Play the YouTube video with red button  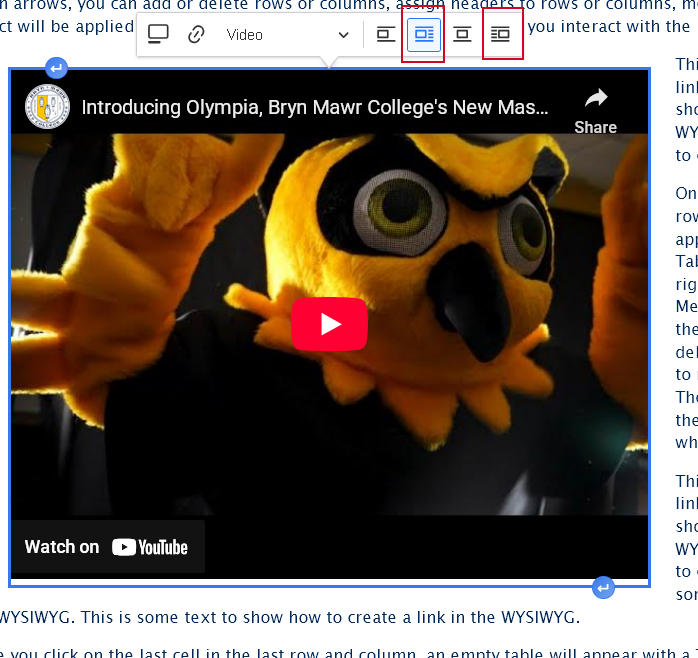[x=329, y=324]
